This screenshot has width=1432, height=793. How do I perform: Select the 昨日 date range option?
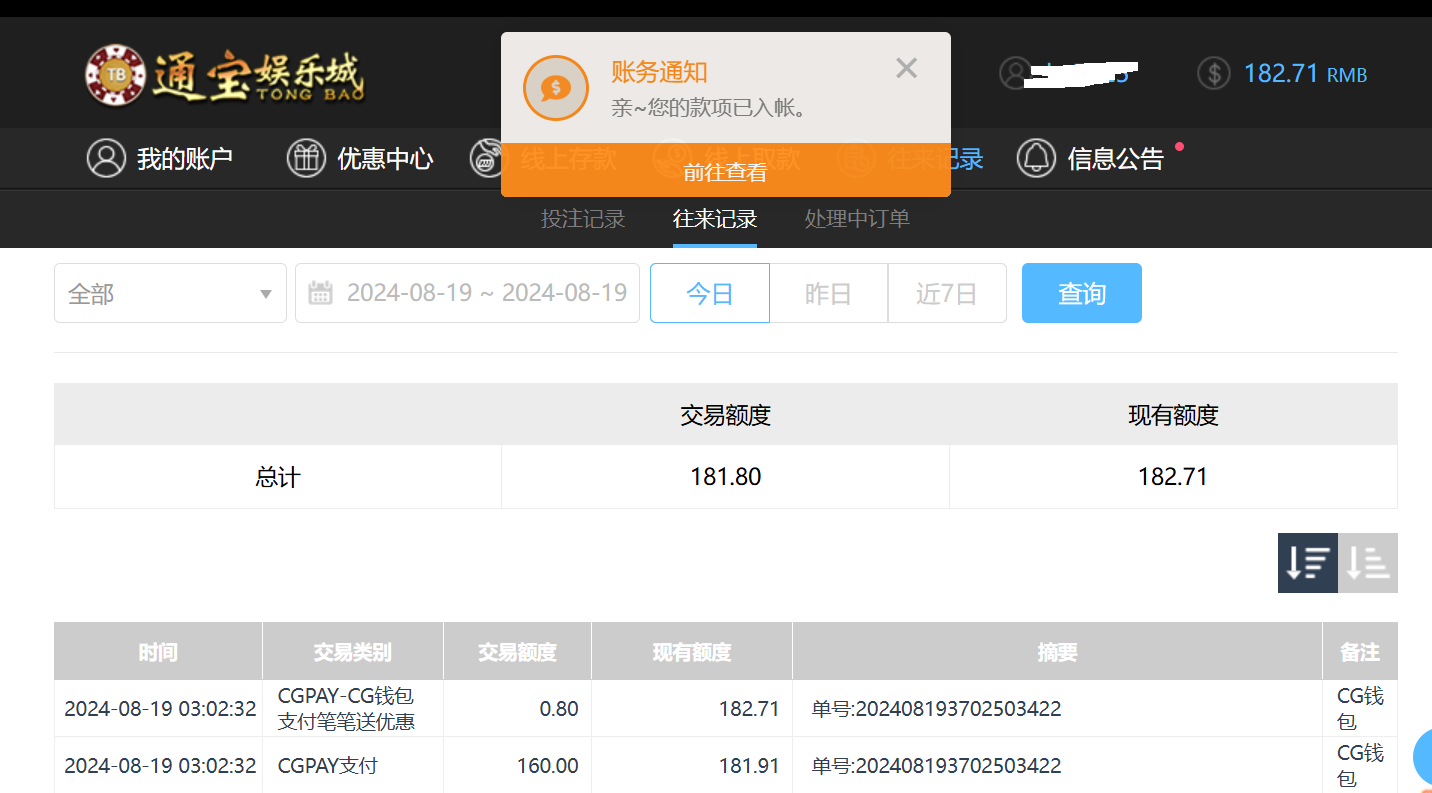point(828,293)
